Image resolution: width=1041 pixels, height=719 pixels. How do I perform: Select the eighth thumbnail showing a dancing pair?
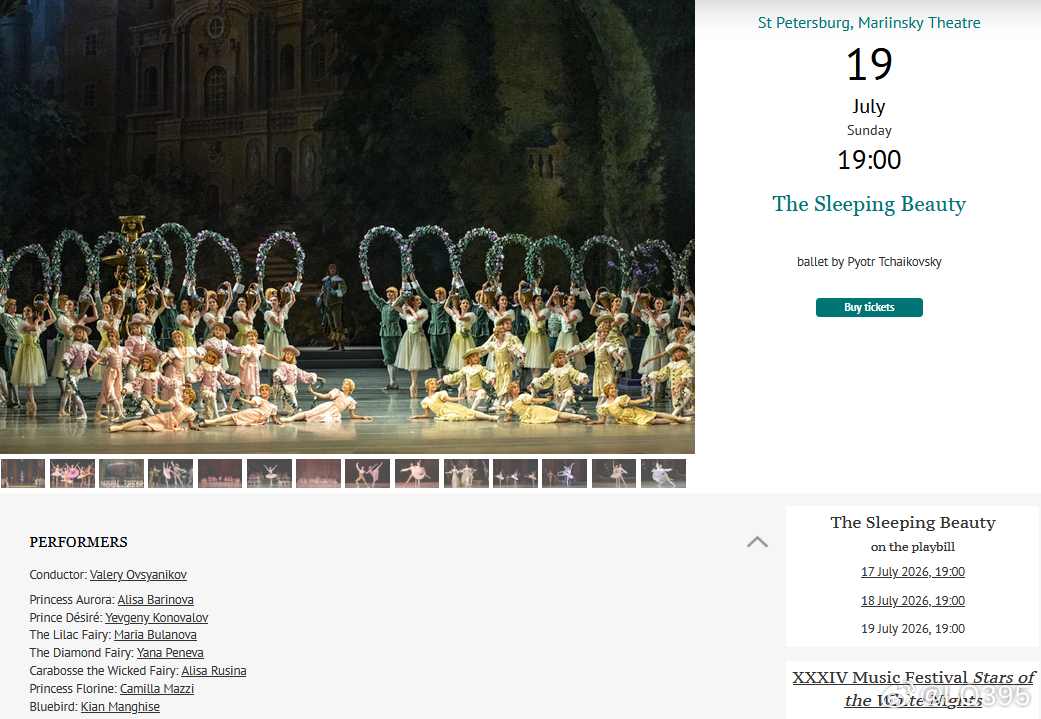coord(367,473)
